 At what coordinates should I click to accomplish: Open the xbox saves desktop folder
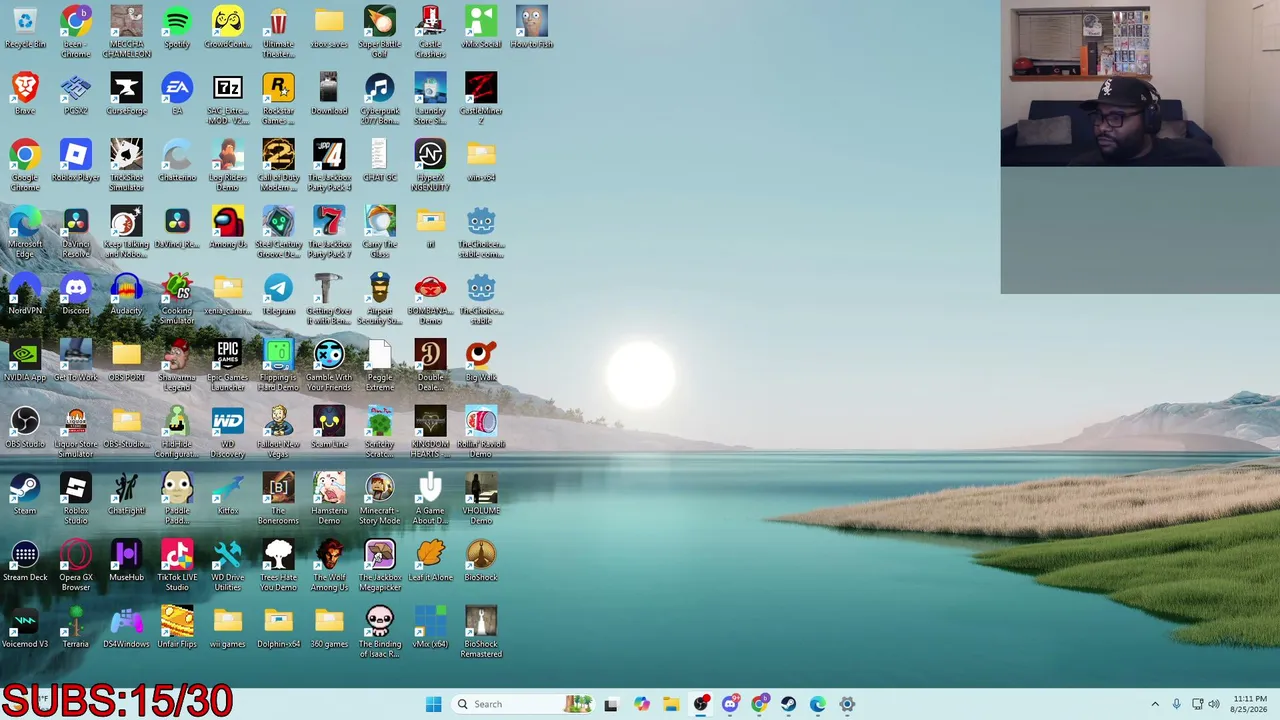coord(329,28)
